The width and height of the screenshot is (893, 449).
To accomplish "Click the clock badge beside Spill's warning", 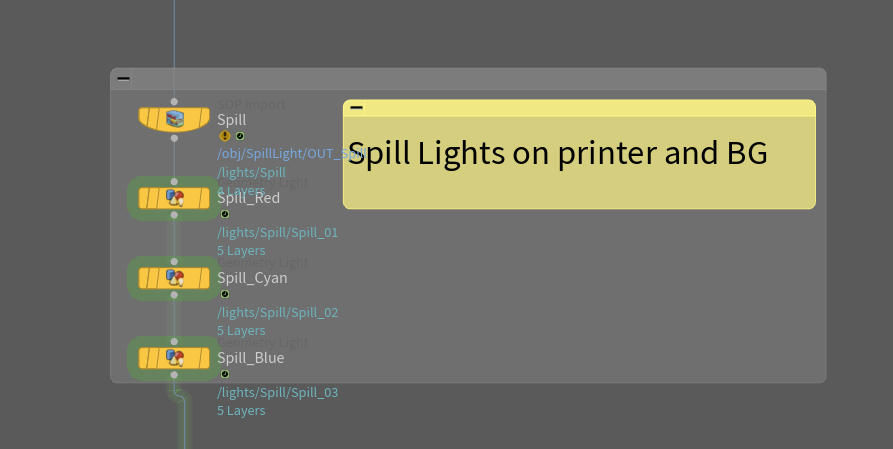I will click(240, 136).
